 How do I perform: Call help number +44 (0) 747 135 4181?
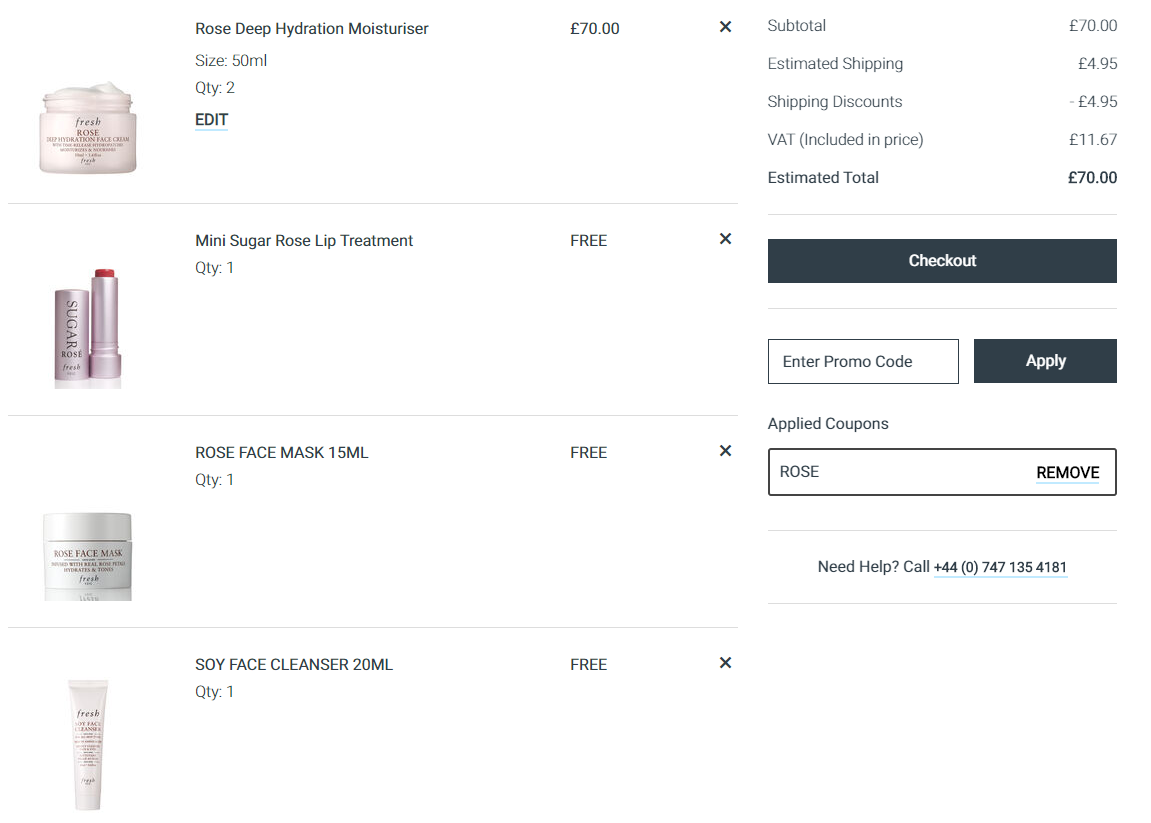(1000, 568)
